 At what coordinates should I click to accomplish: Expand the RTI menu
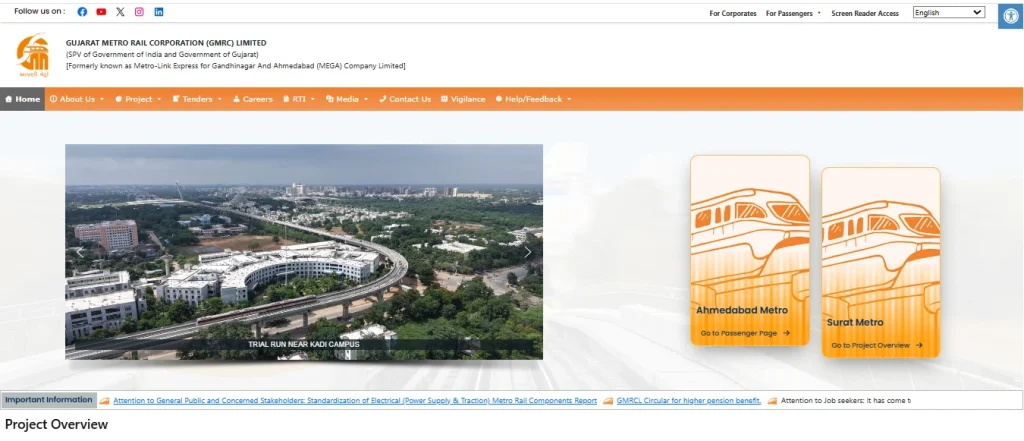[299, 99]
